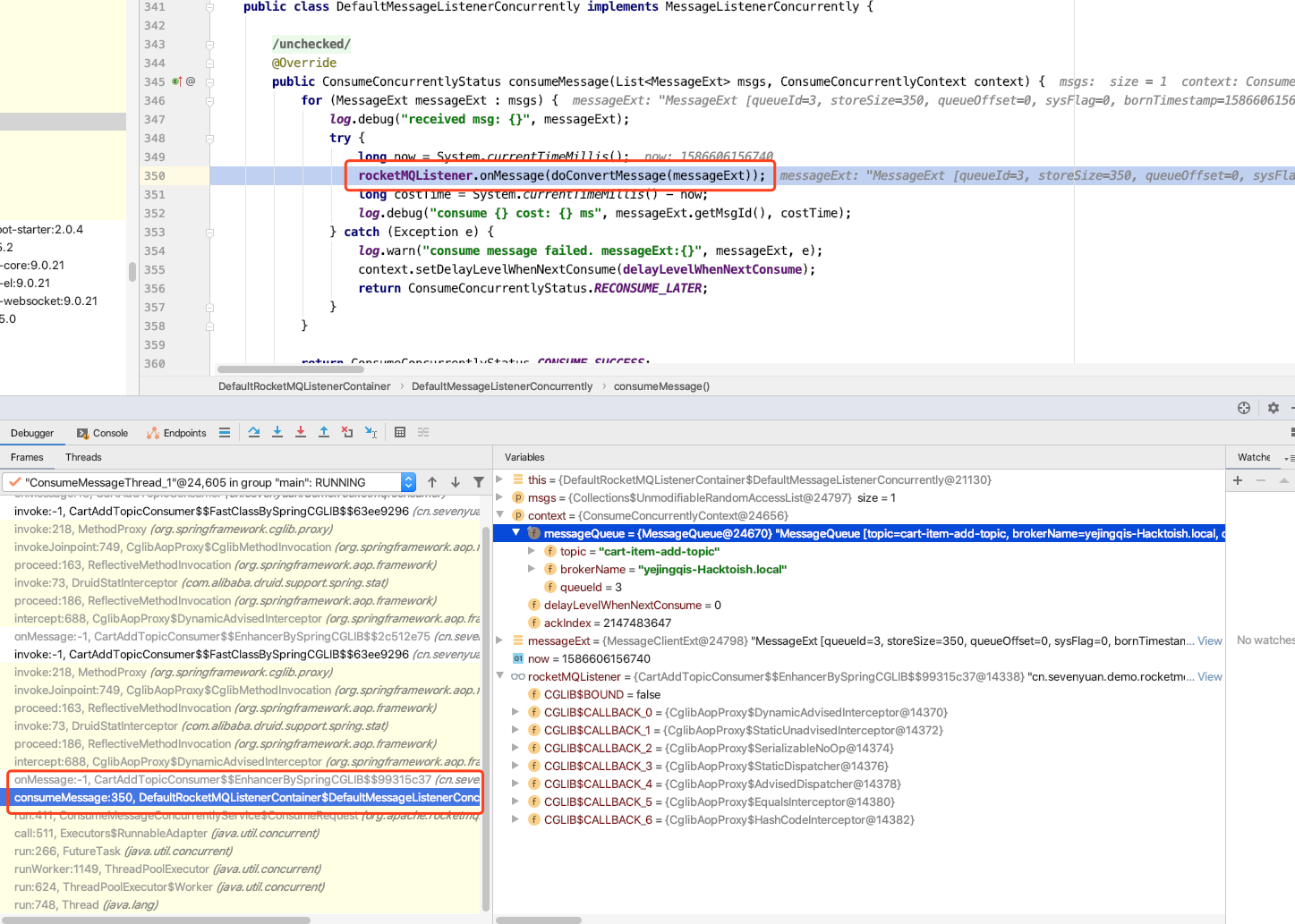Switch to the Threads tab
The width and height of the screenshot is (1295, 924).
[83, 457]
